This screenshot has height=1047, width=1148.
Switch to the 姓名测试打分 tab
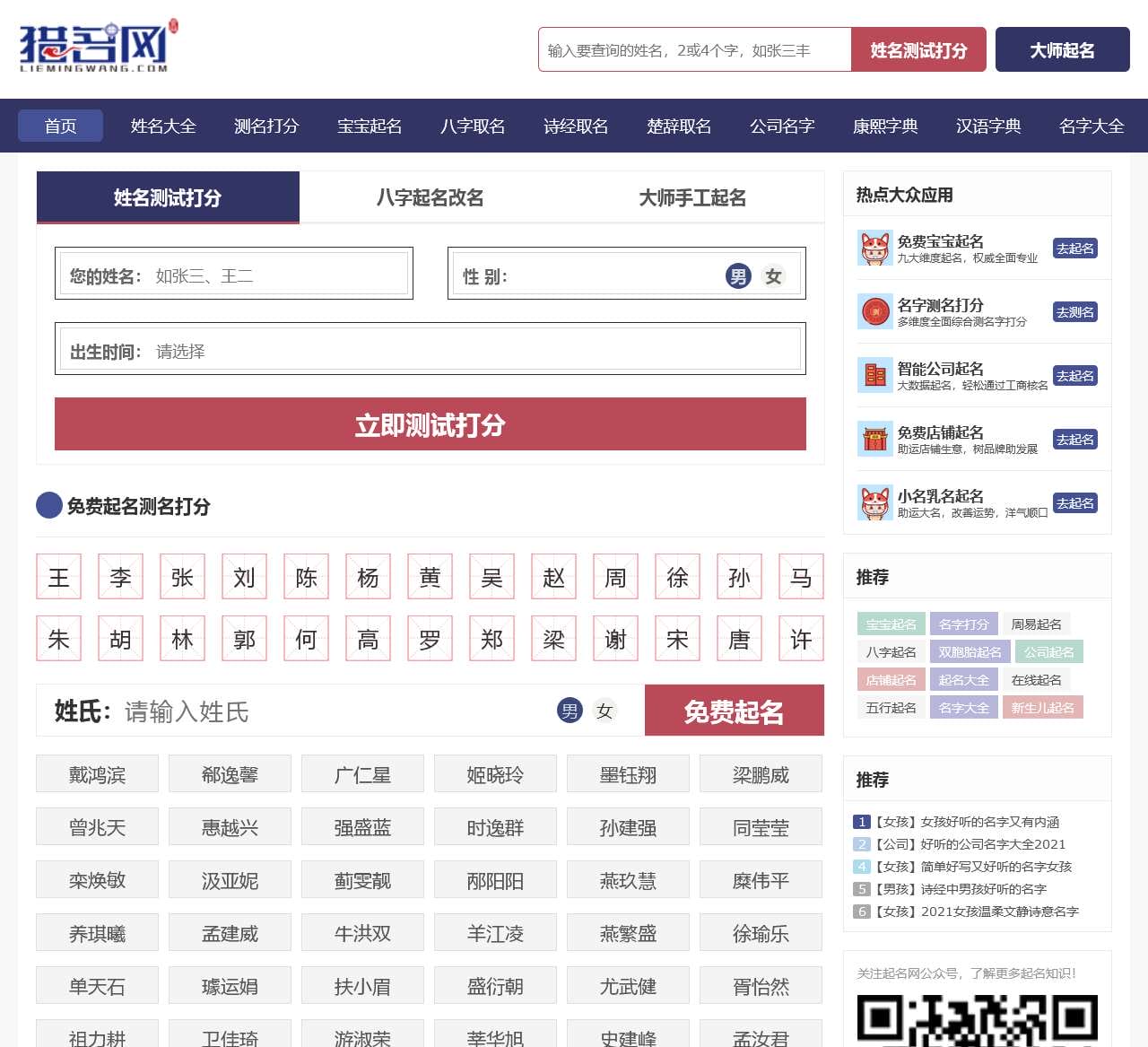click(x=168, y=197)
